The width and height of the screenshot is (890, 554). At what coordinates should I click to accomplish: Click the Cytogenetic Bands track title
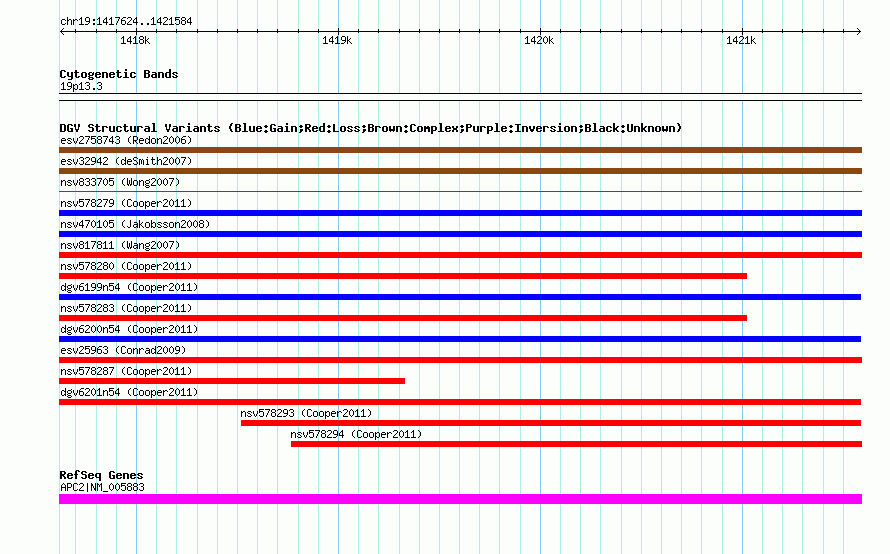tap(119, 74)
